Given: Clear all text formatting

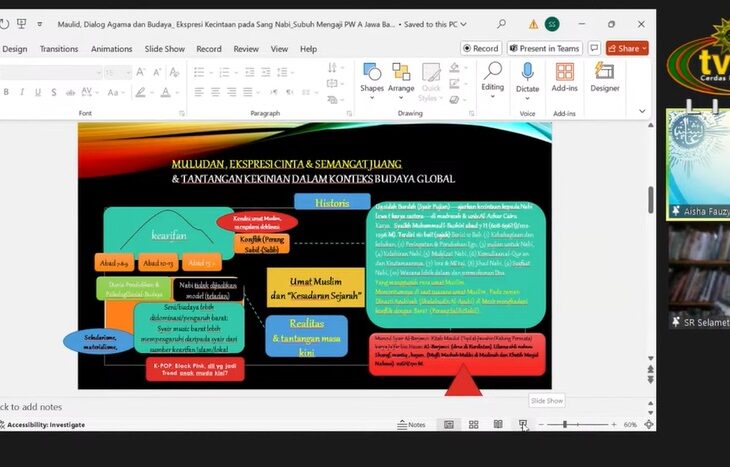Looking at the screenshot, I should 175,72.
